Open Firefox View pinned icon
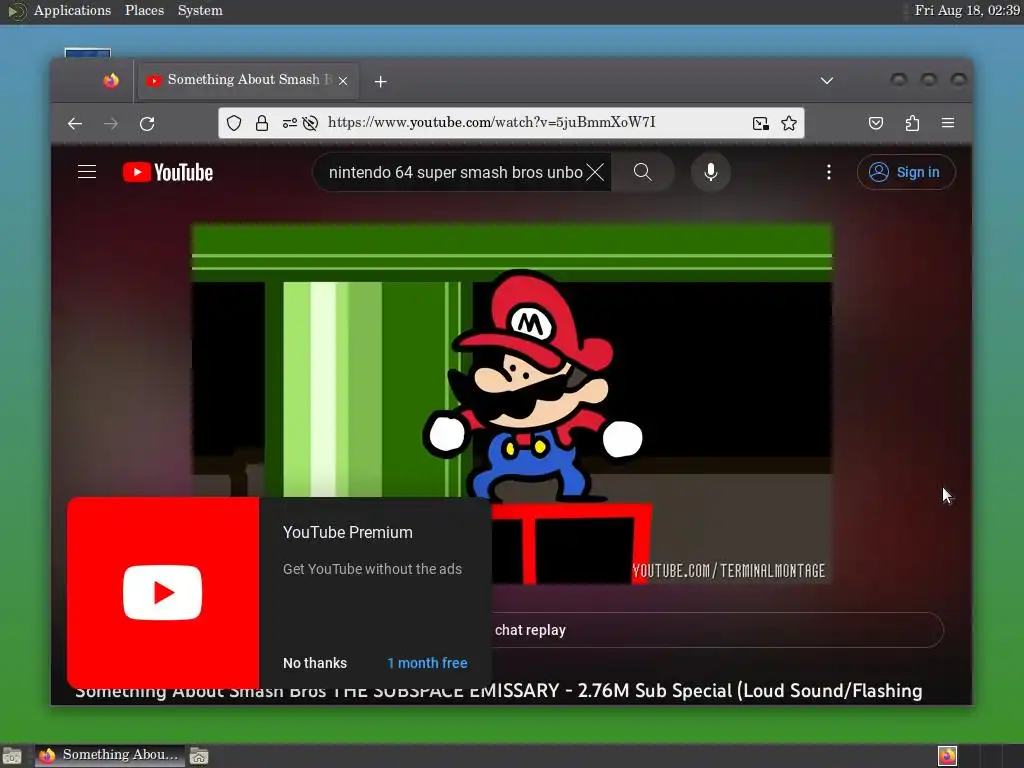 point(111,80)
